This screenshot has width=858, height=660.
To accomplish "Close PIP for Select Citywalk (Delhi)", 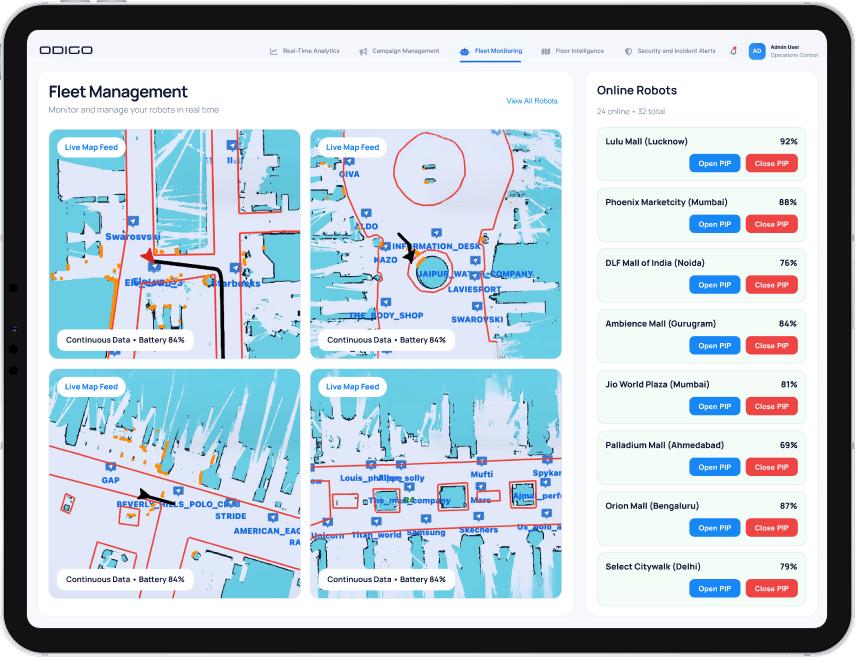I will click(x=774, y=589).
